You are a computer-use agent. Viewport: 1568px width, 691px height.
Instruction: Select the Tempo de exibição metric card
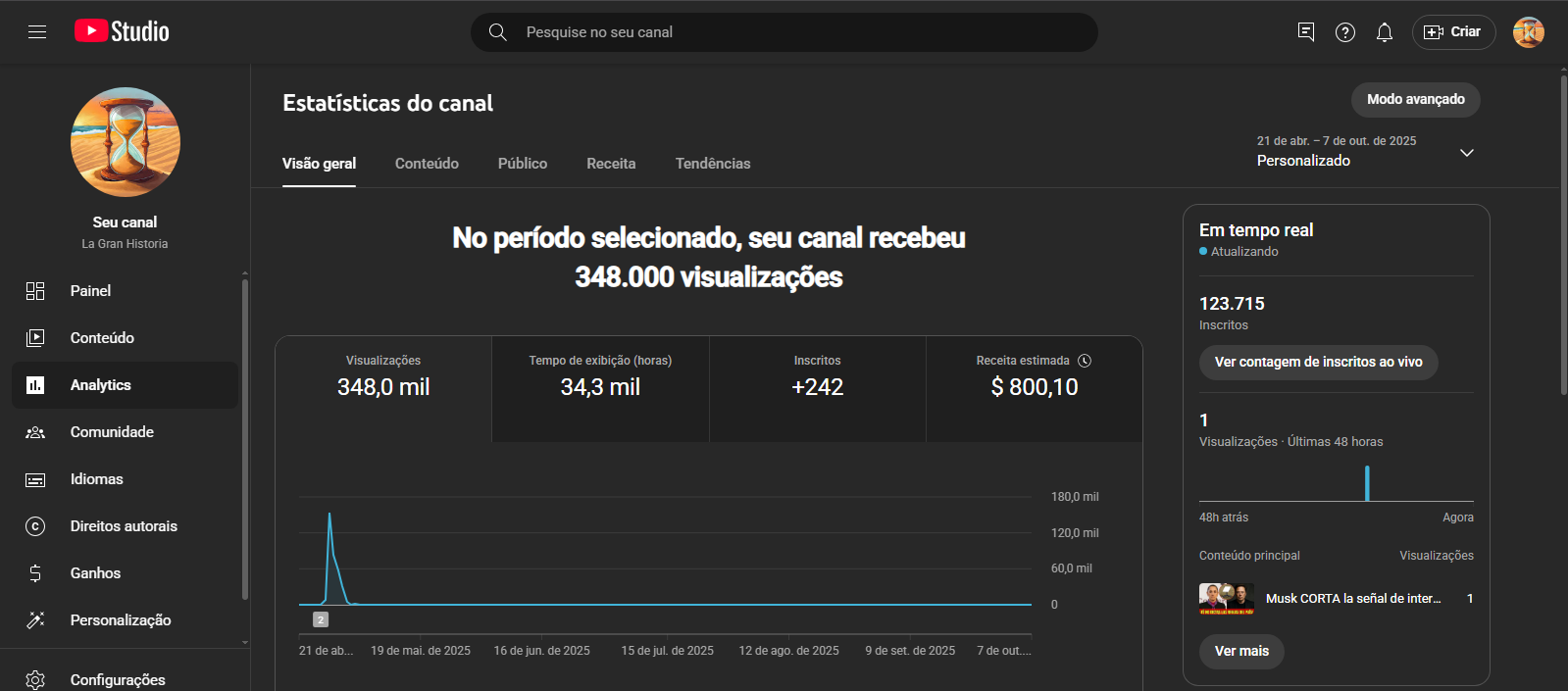click(x=600, y=389)
